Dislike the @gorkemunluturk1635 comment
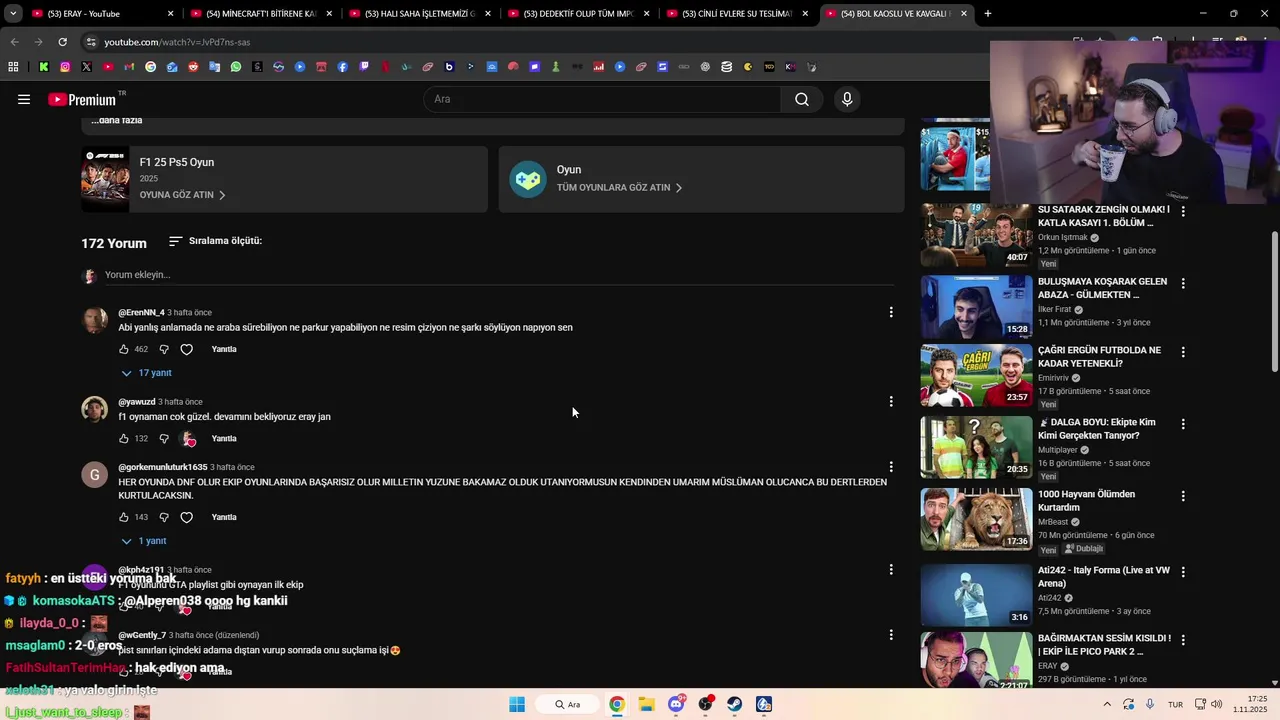 tap(164, 517)
